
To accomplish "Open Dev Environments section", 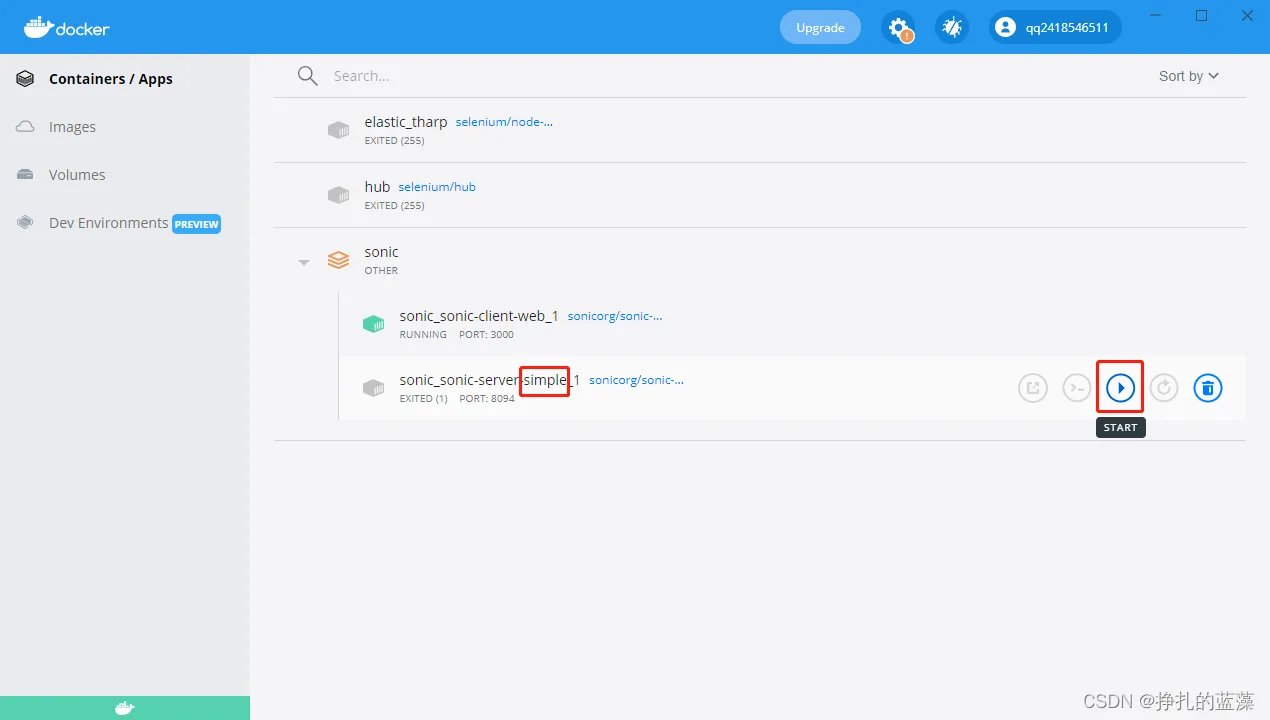I will 108,223.
